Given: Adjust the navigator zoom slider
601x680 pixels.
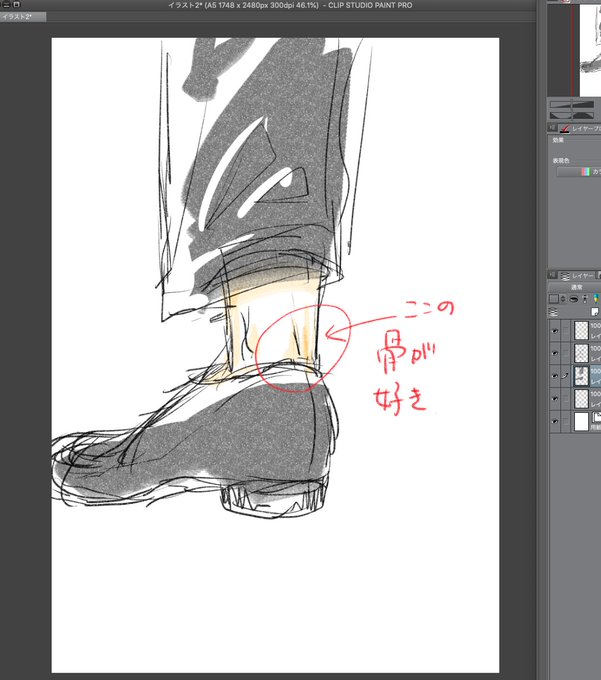Looking at the screenshot, I should pyautogui.click(x=572, y=105).
